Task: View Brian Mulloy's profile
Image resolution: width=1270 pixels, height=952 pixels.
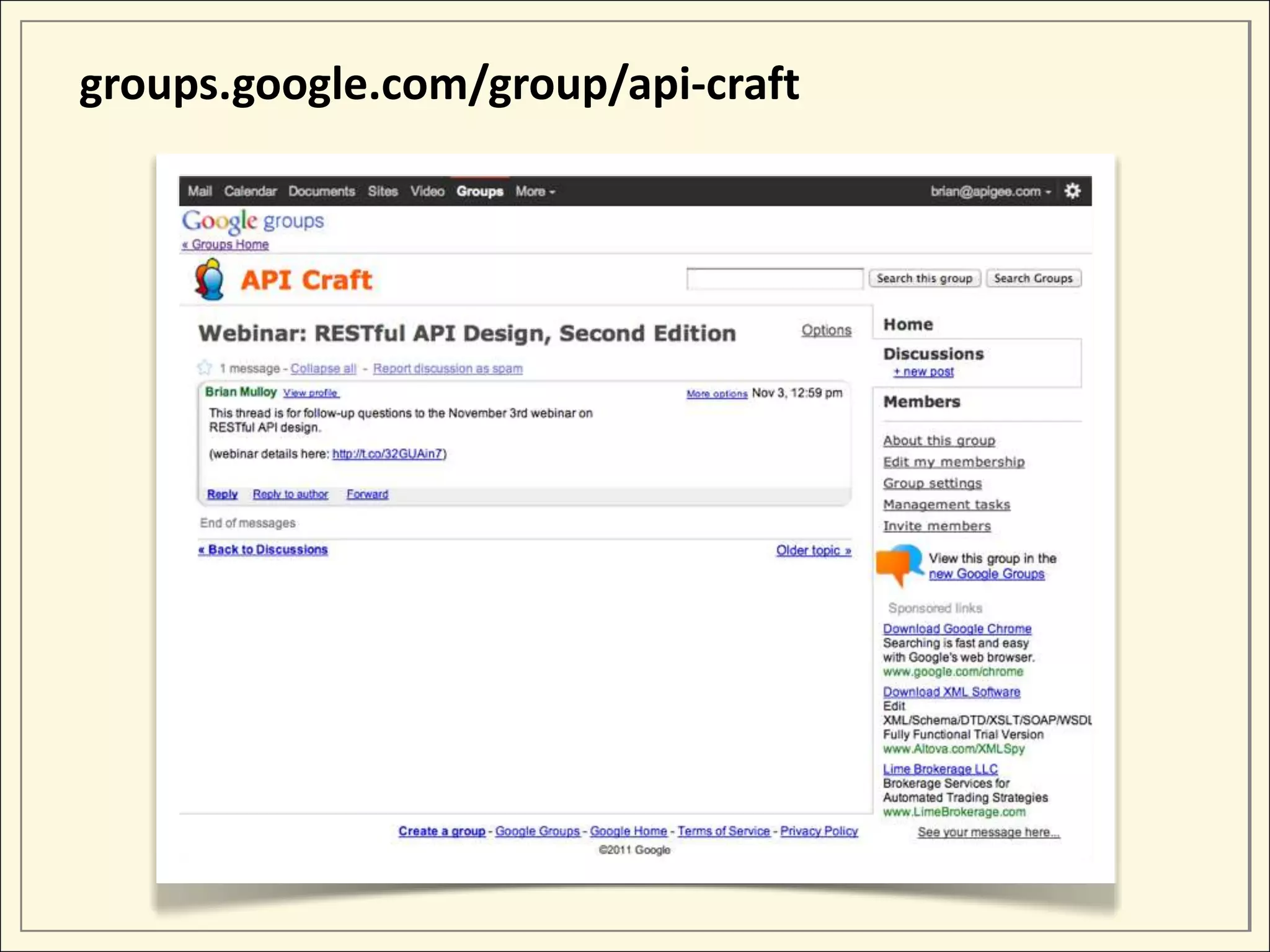Action: (x=311, y=393)
